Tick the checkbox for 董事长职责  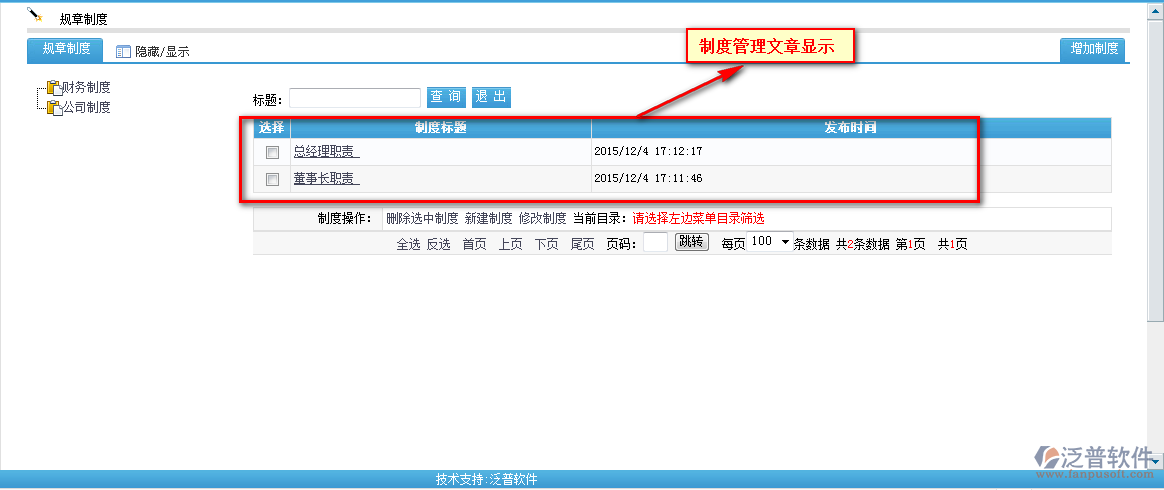point(272,179)
